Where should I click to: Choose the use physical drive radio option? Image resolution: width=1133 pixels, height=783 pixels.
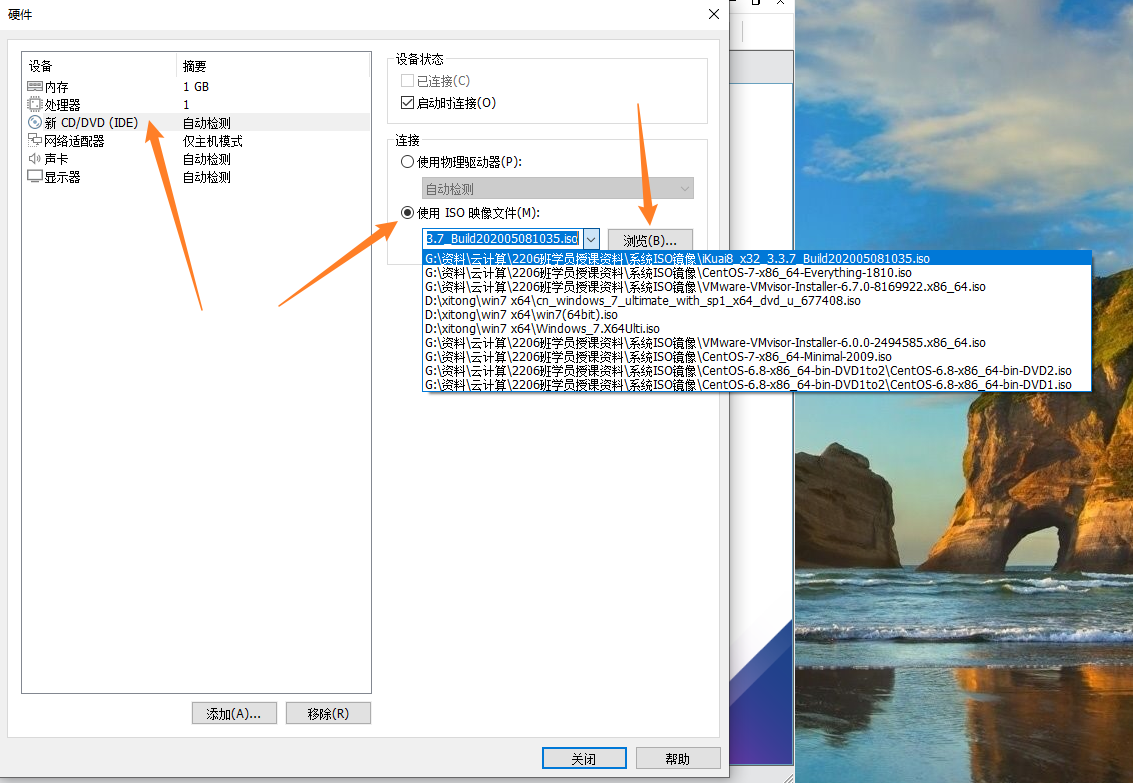click(407, 162)
